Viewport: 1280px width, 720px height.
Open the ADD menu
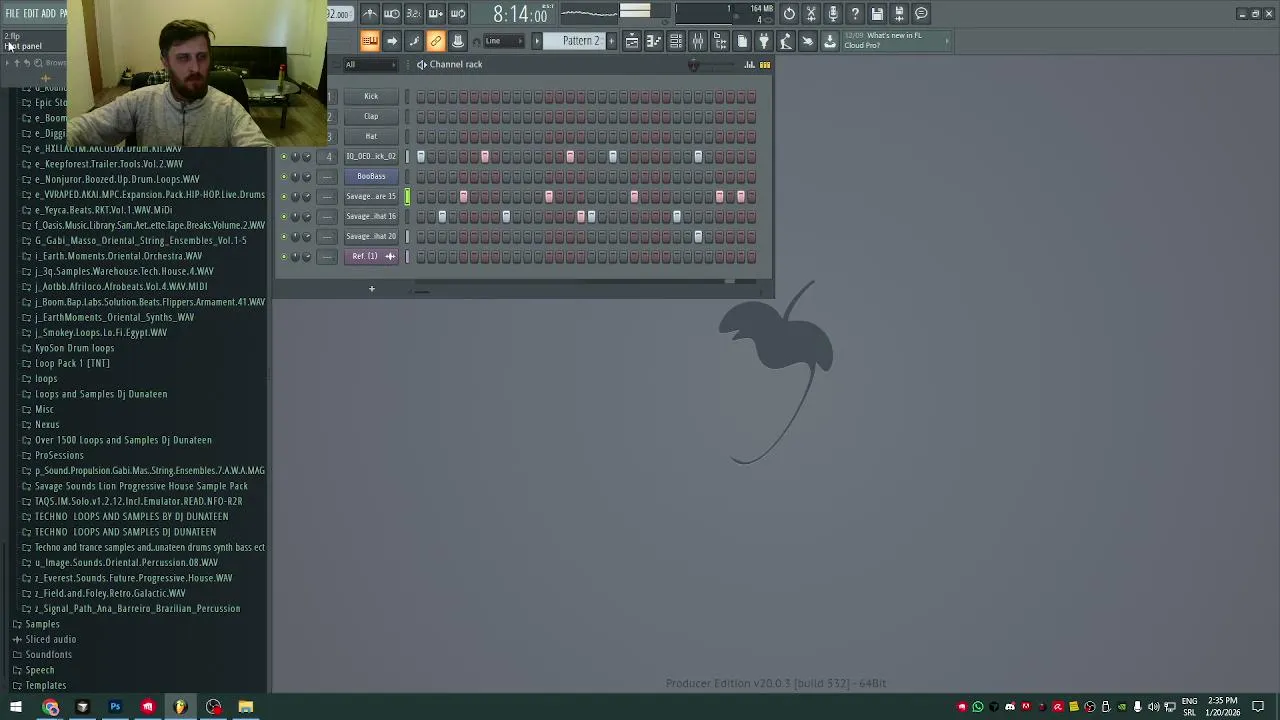coord(48,14)
